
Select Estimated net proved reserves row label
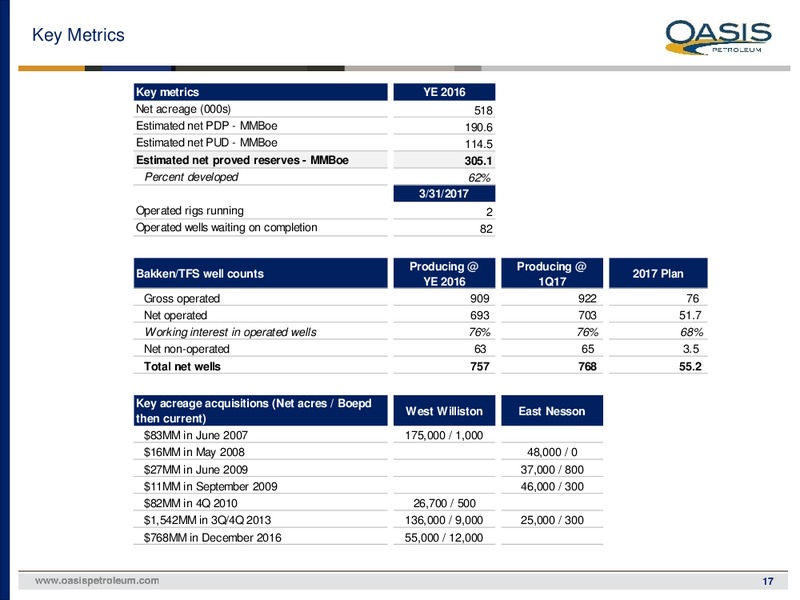(x=242, y=160)
